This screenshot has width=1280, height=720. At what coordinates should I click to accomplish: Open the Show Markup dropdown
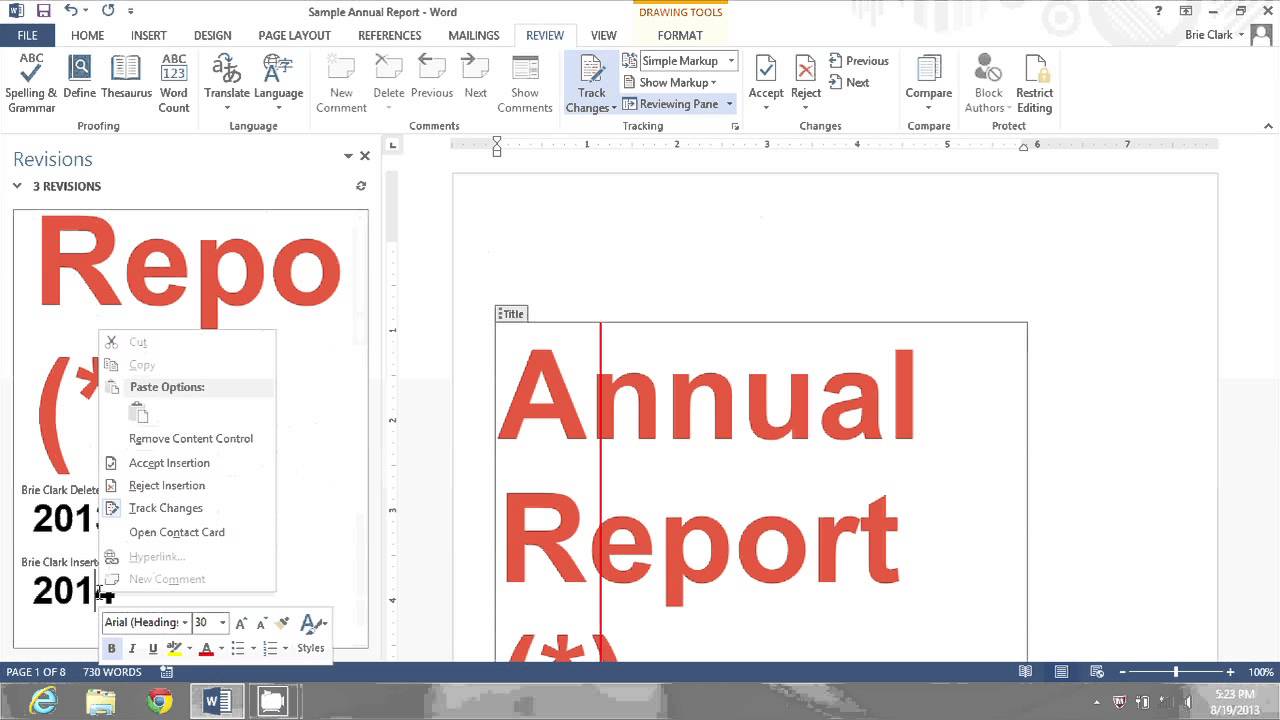(x=670, y=83)
